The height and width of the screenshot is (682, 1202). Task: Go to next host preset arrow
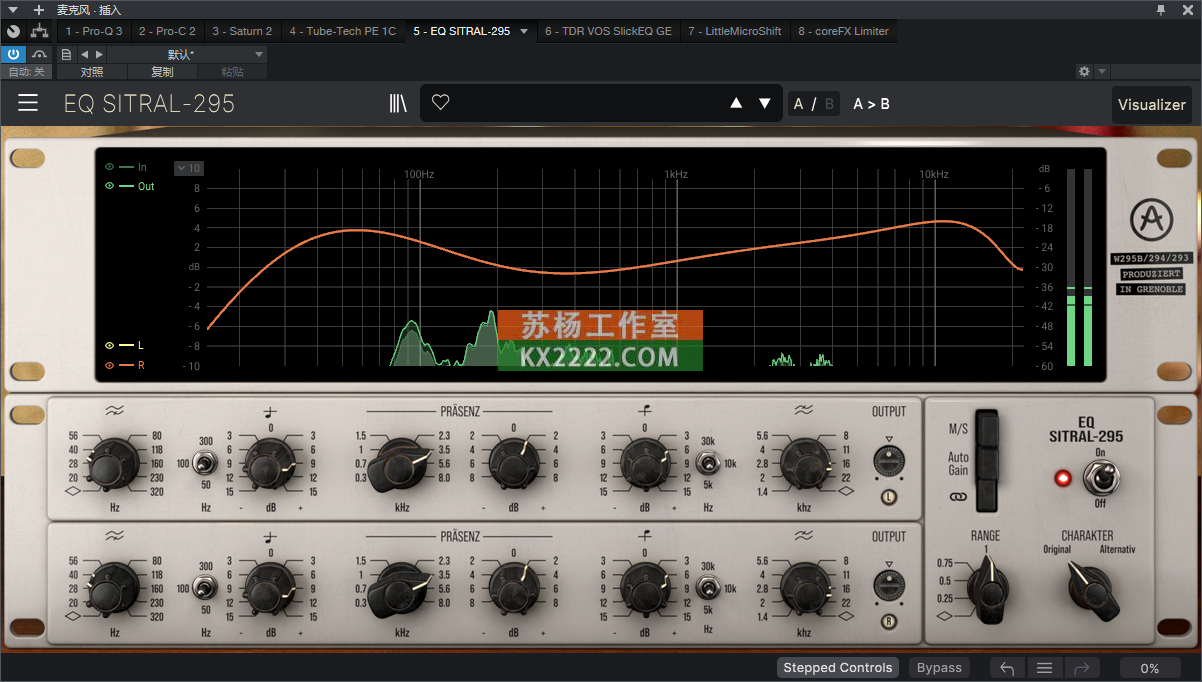[x=98, y=54]
